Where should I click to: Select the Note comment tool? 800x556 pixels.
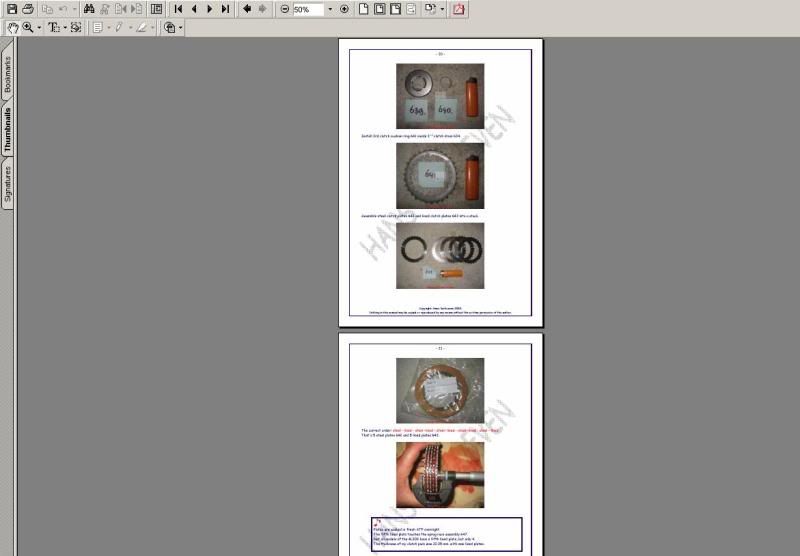click(x=97, y=28)
